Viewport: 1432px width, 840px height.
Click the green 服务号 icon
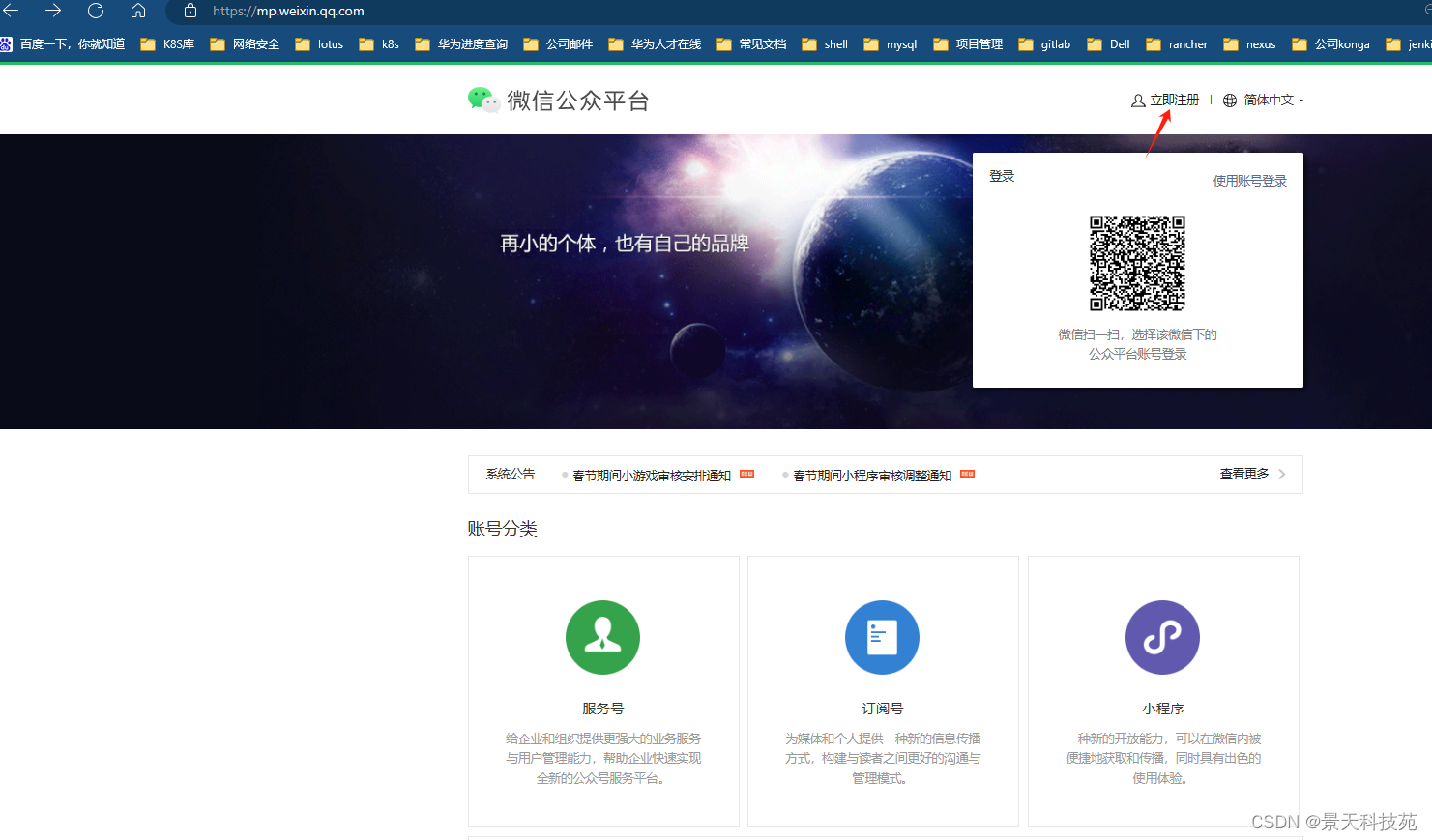602,637
